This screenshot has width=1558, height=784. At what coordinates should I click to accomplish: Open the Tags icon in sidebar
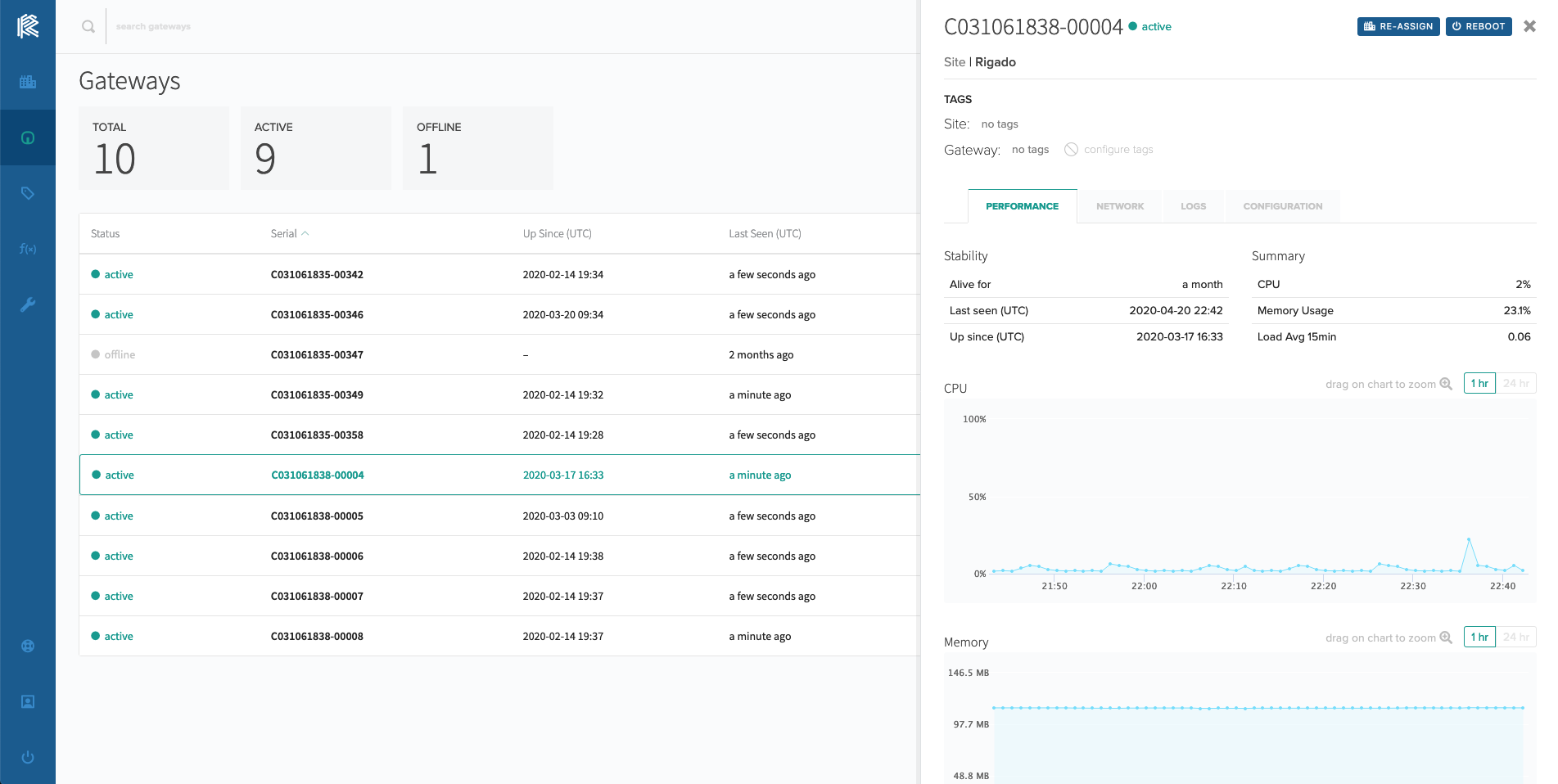28,193
